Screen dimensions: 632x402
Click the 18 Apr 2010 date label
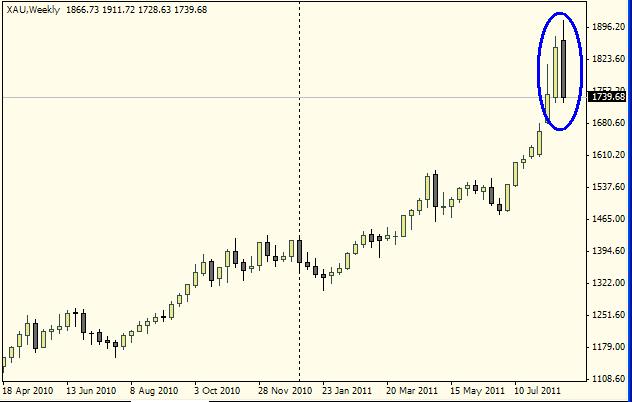(27, 390)
